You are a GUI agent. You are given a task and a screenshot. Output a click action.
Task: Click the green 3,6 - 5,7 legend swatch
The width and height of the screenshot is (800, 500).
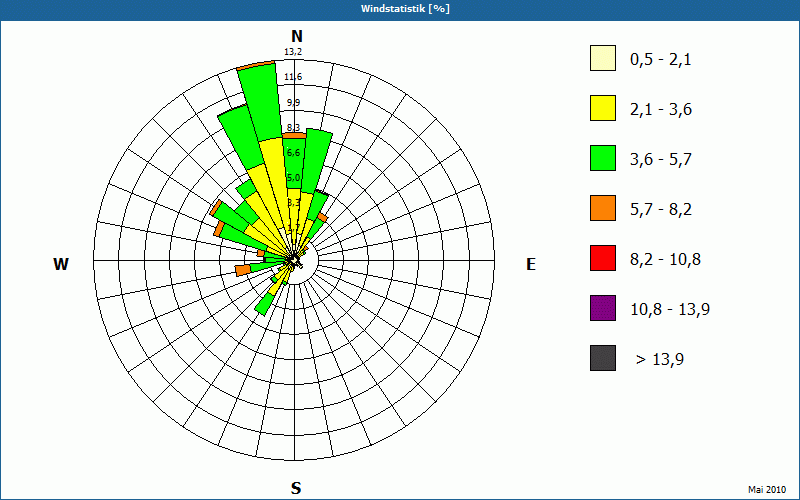pyautogui.click(x=603, y=158)
